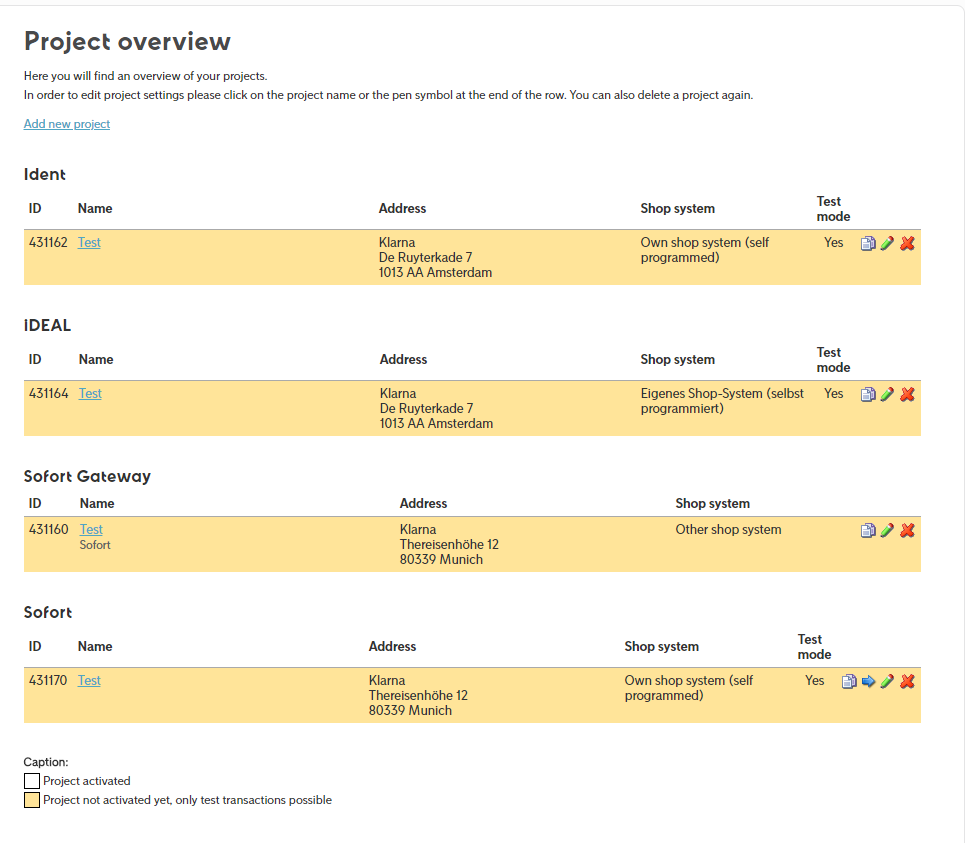Open Test project link in Sofort Gateway table

coord(91,529)
